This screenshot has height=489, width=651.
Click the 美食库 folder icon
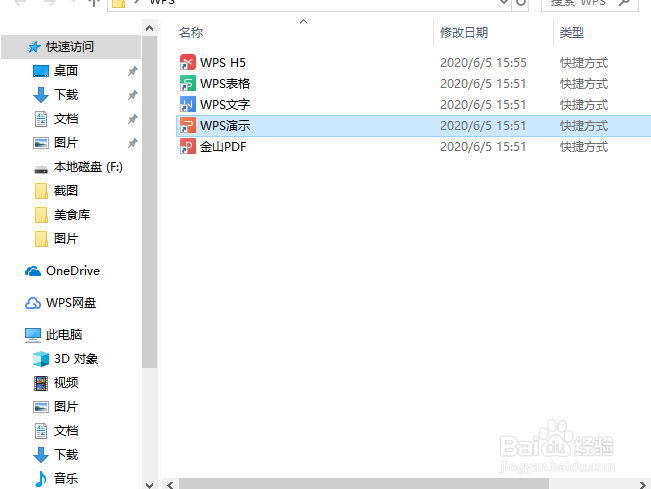[41, 215]
